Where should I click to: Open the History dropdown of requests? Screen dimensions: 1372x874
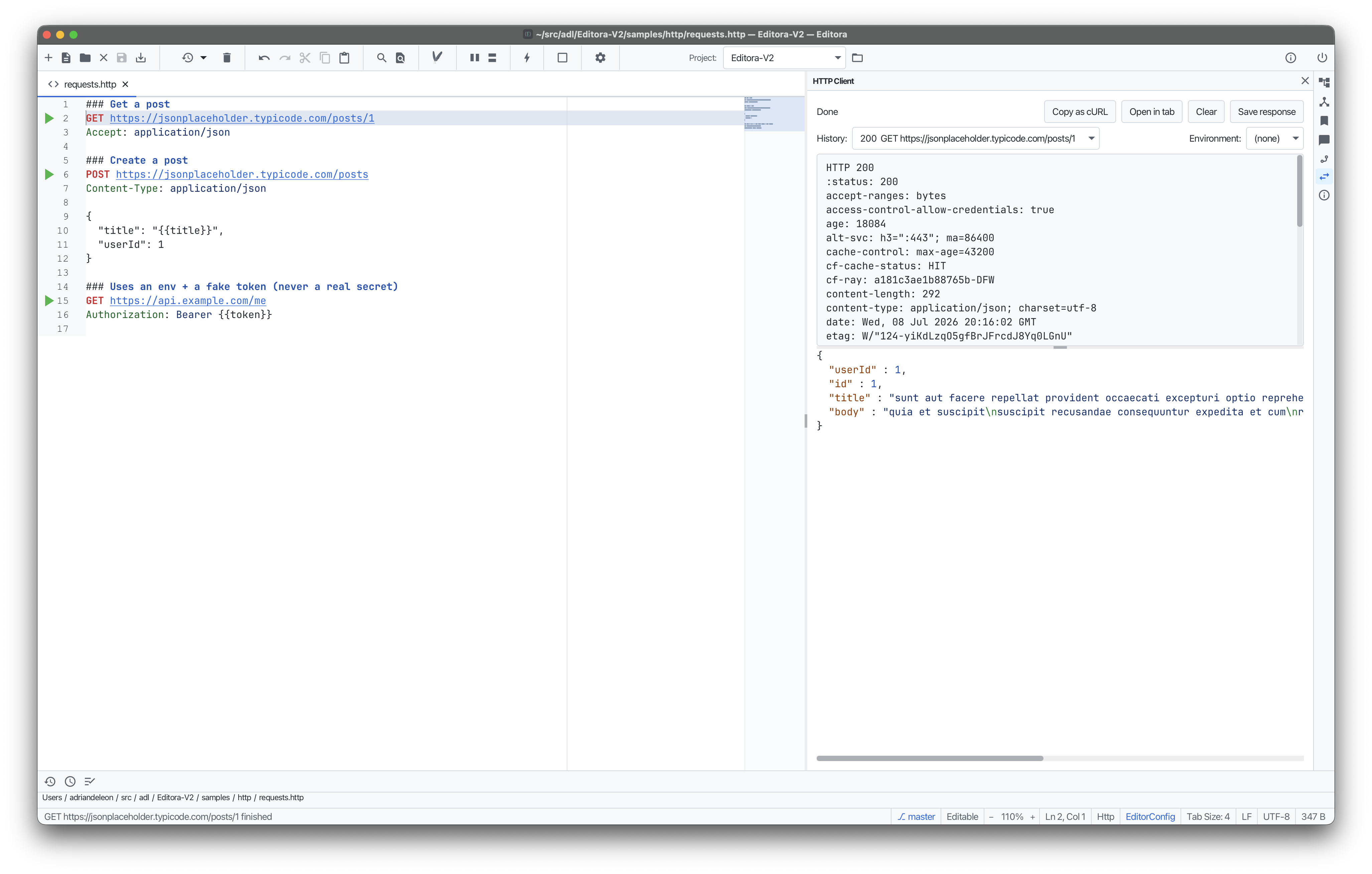coord(975,138)
